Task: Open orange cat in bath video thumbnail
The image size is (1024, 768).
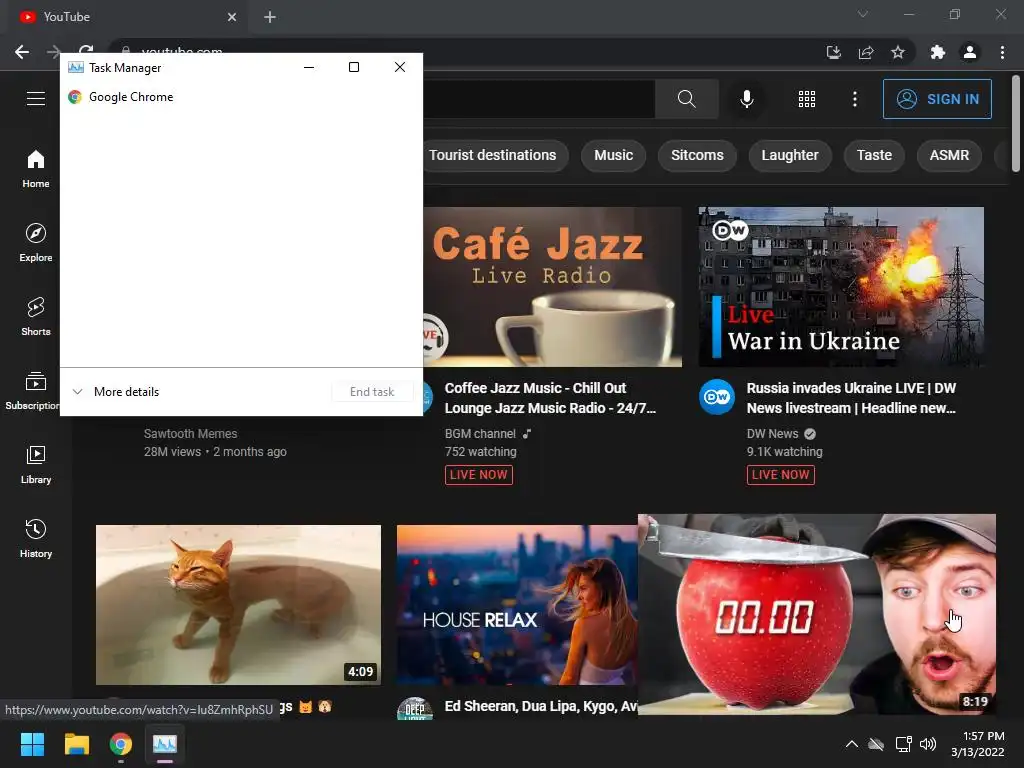Action: [x=238, y=605]
